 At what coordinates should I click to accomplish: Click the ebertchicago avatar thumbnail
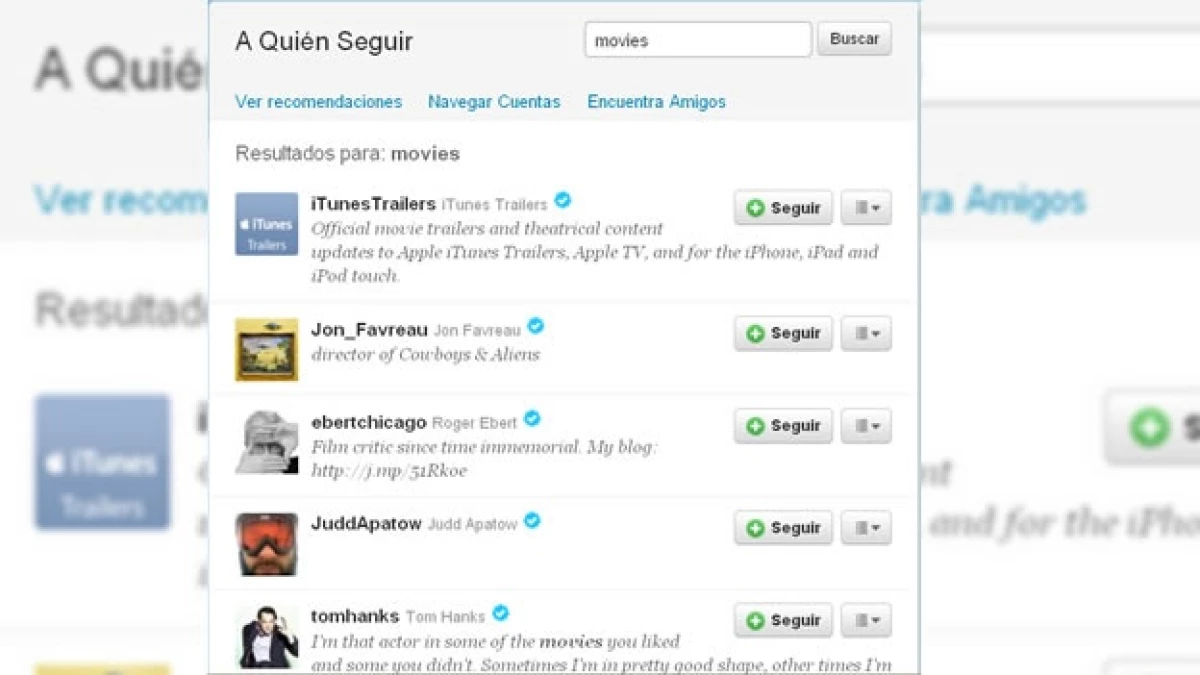(x=267, y=442)
